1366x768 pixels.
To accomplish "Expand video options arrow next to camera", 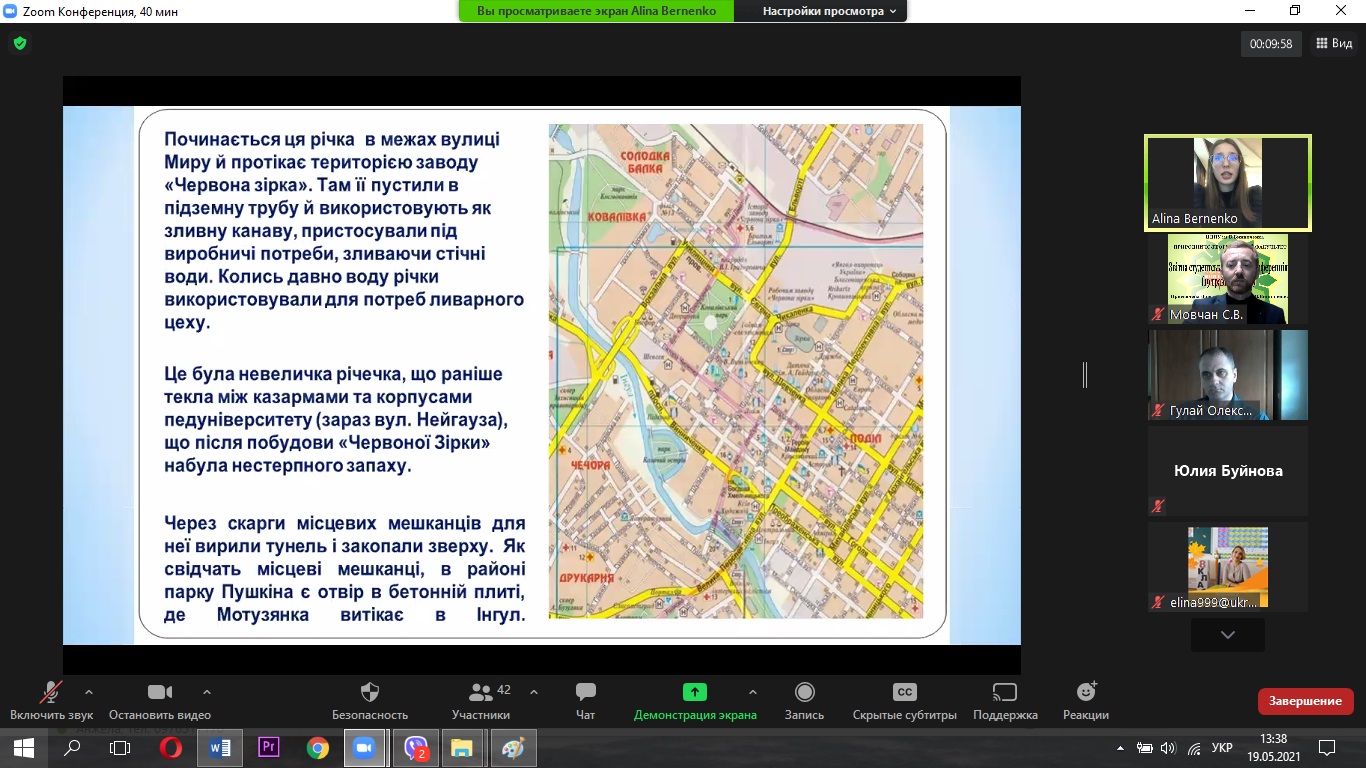I will [207, 691].
